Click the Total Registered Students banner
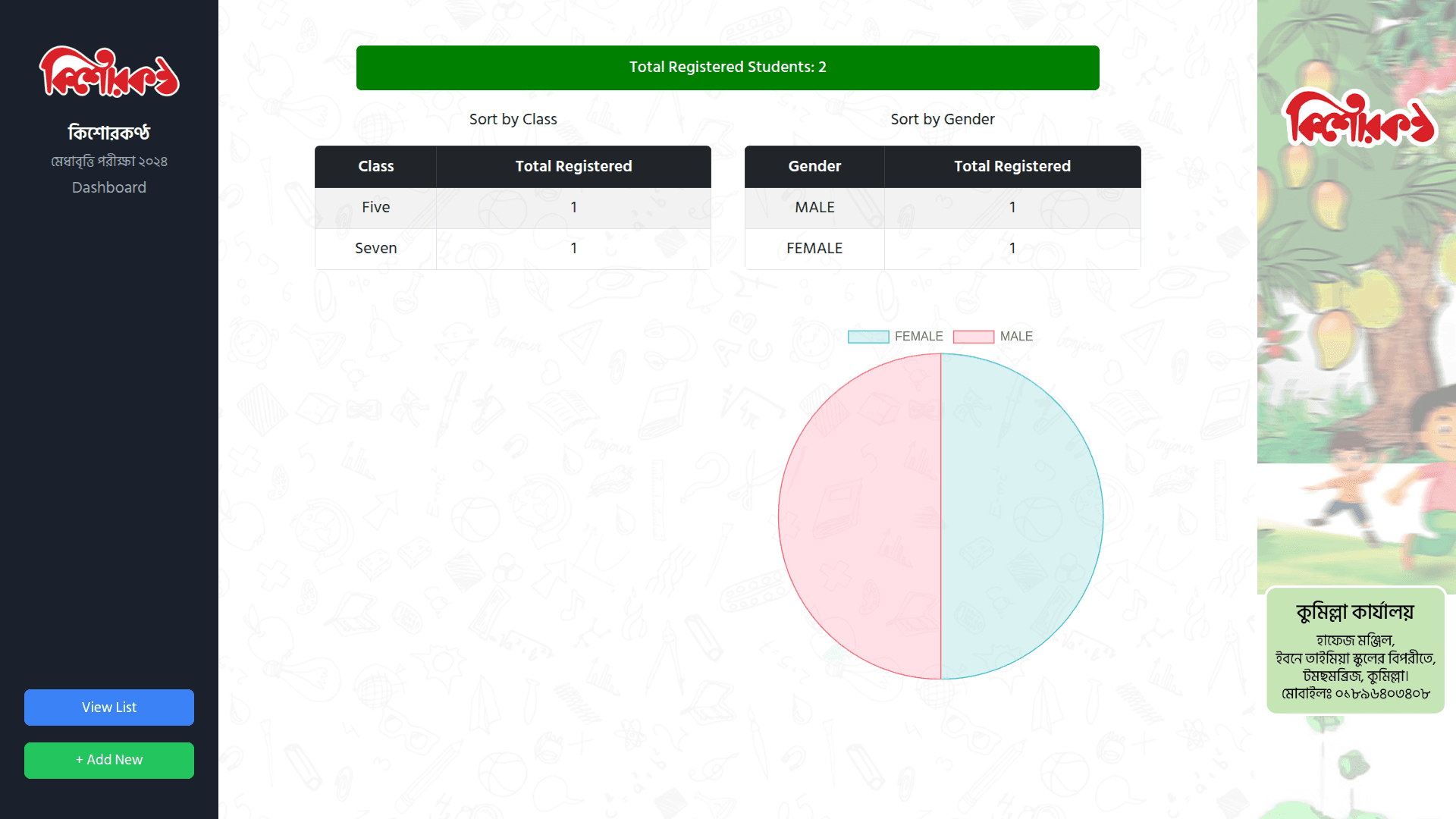This screenshot has width=1456, height=819. tap(728, 67)
